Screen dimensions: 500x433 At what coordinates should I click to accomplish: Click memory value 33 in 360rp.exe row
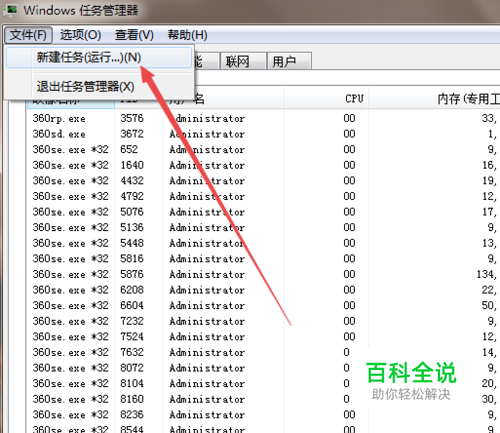point(489,119)
